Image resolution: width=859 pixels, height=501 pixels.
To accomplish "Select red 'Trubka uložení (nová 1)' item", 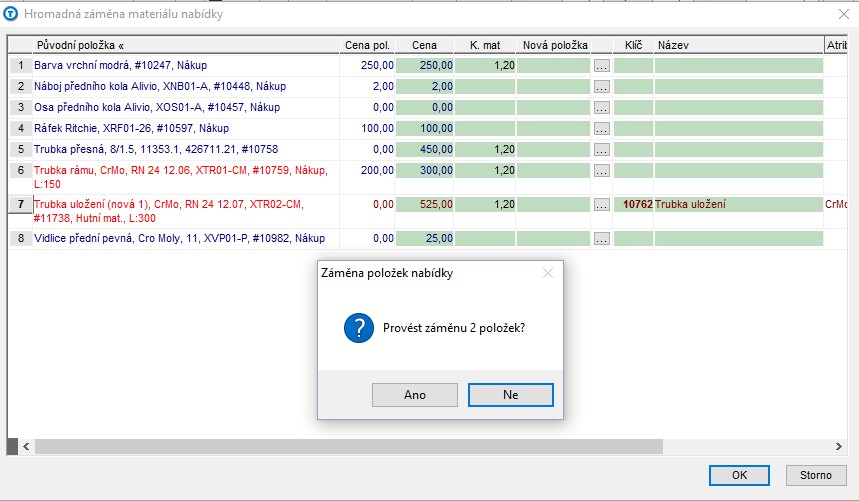I will point(169,211).
